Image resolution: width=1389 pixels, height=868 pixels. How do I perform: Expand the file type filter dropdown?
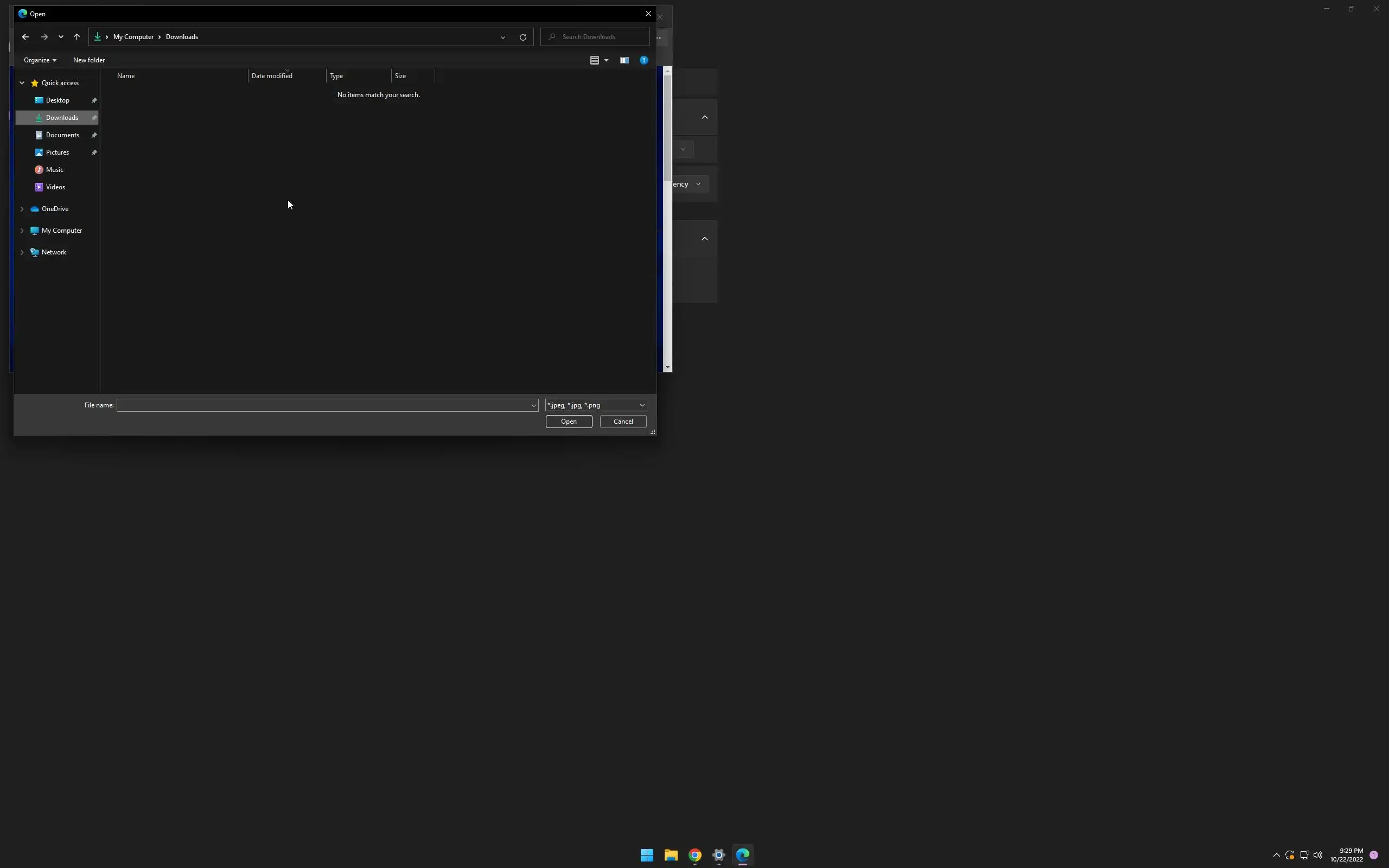point(642,405)
